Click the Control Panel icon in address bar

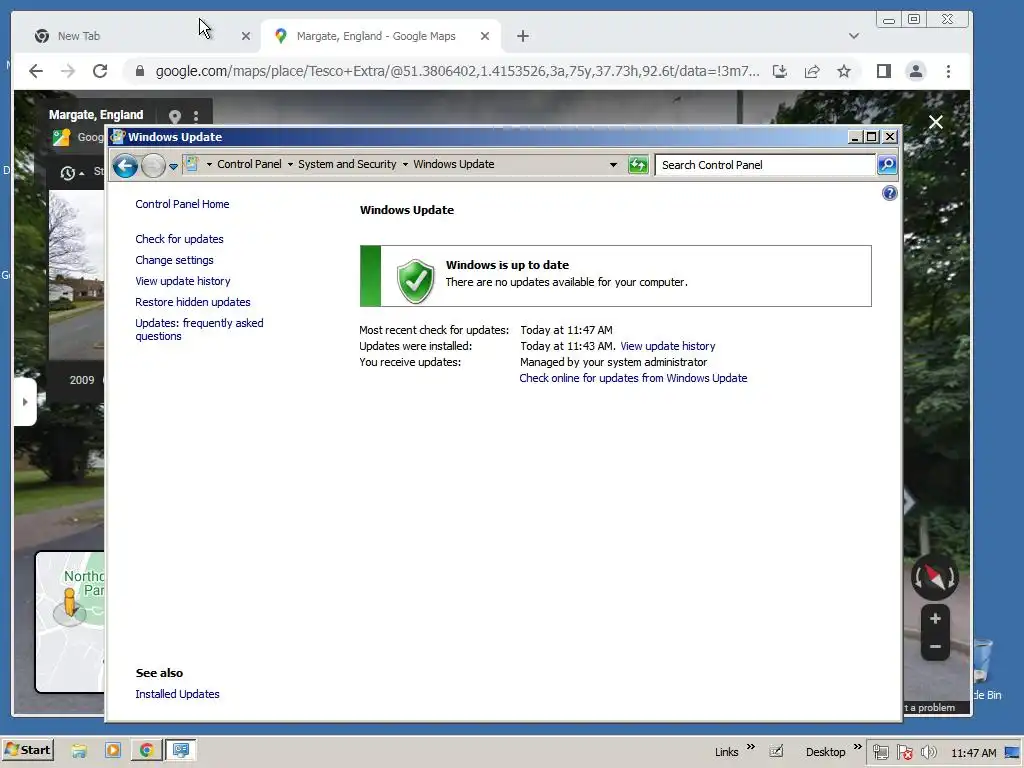[191, 164]
